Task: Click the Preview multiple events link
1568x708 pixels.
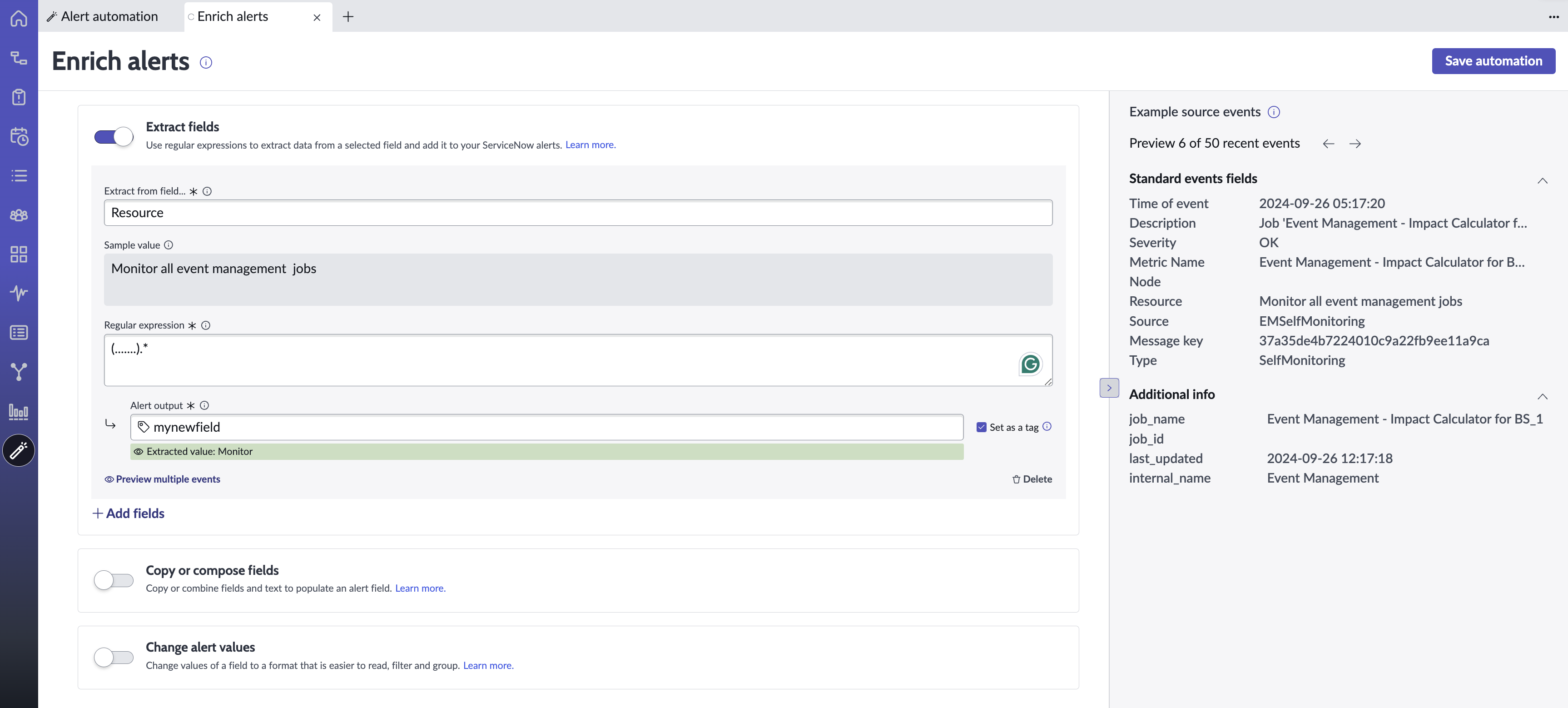Action: click(x=163, y=479)
